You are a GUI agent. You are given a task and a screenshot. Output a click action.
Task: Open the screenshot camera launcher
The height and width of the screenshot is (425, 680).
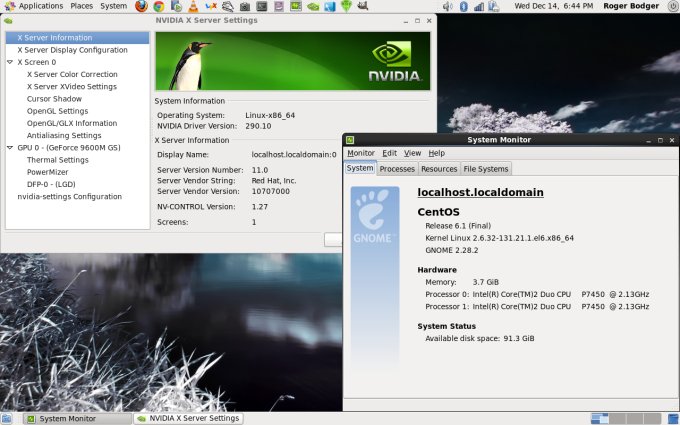245,6
